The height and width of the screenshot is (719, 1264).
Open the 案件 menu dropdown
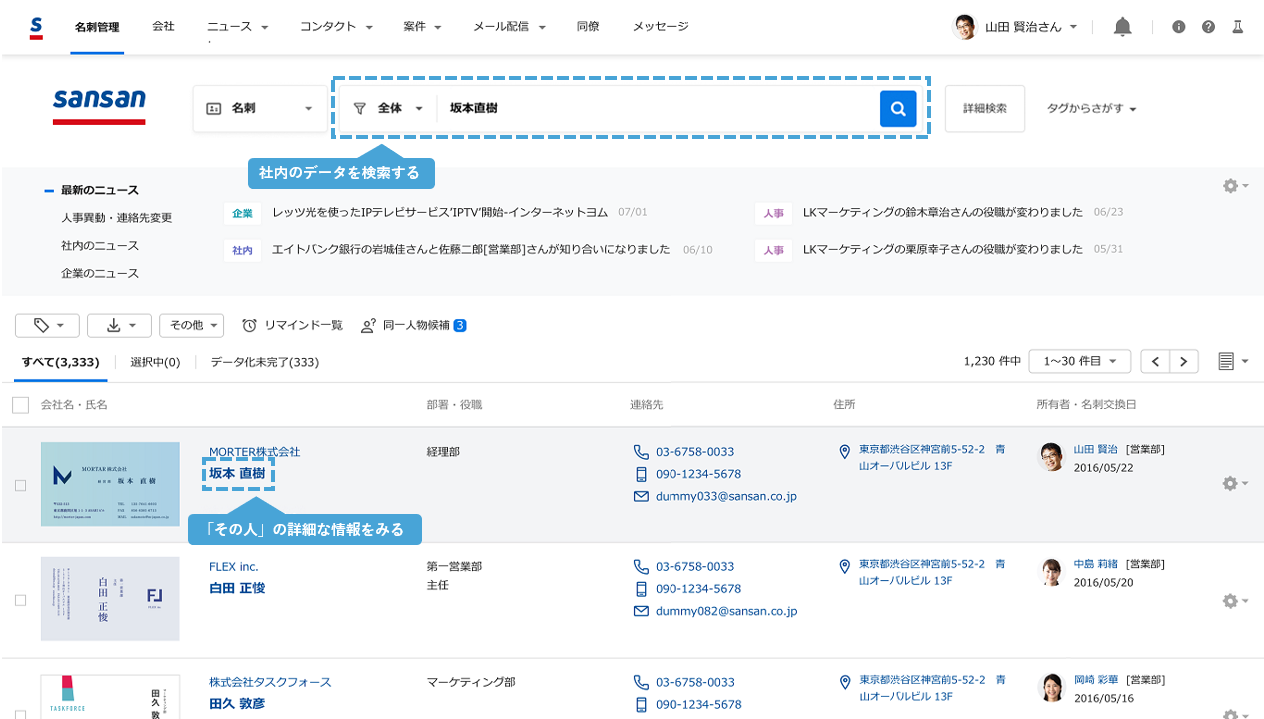[422, 27]
